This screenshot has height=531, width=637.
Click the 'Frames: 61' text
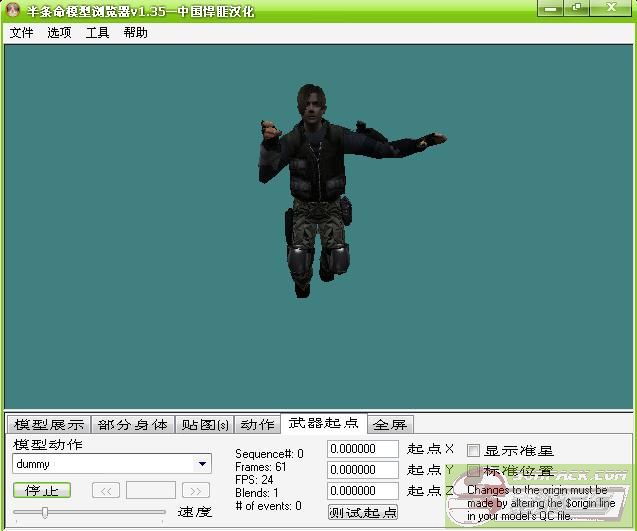[260, 467]
